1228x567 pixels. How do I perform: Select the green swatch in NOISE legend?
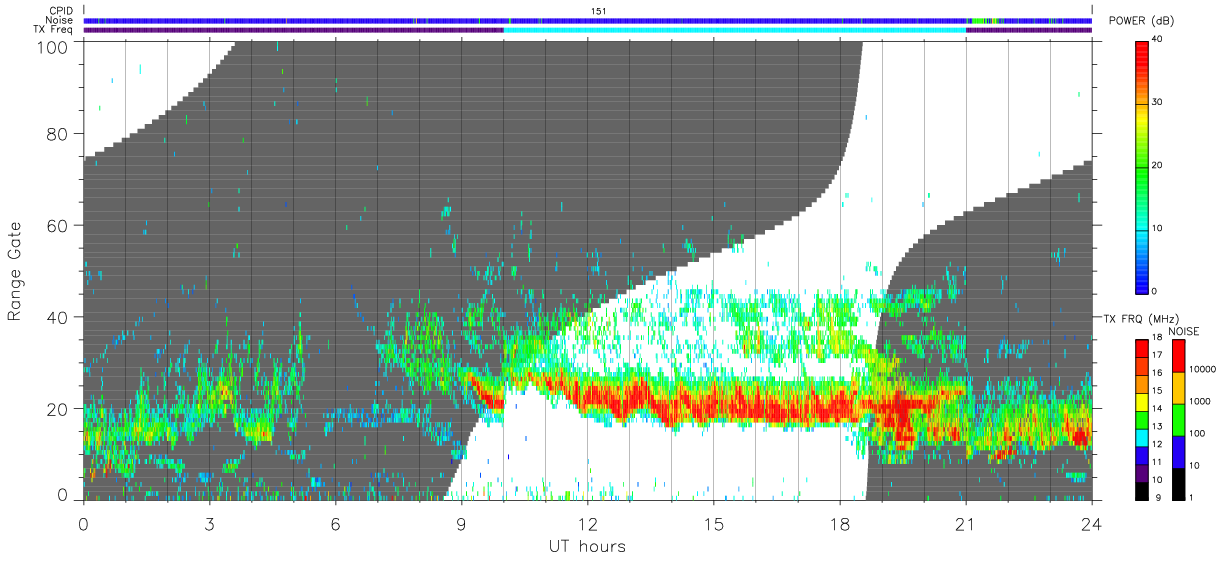(1181, 419)
